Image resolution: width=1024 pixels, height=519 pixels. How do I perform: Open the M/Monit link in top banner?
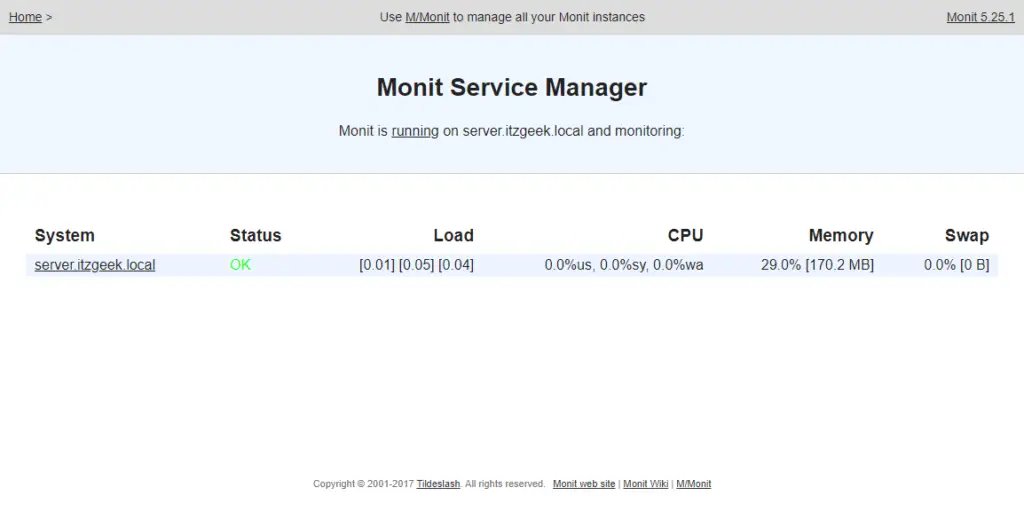point(427,17)
